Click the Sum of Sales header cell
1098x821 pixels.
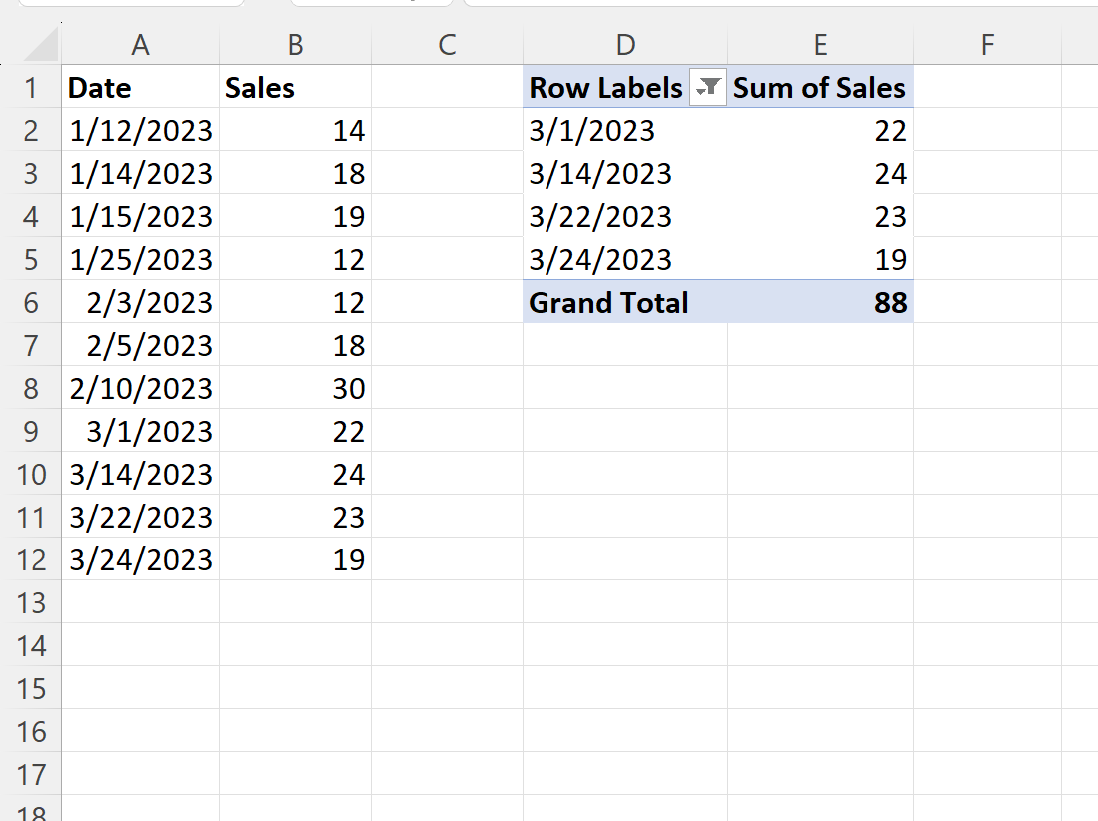[820, 88]
